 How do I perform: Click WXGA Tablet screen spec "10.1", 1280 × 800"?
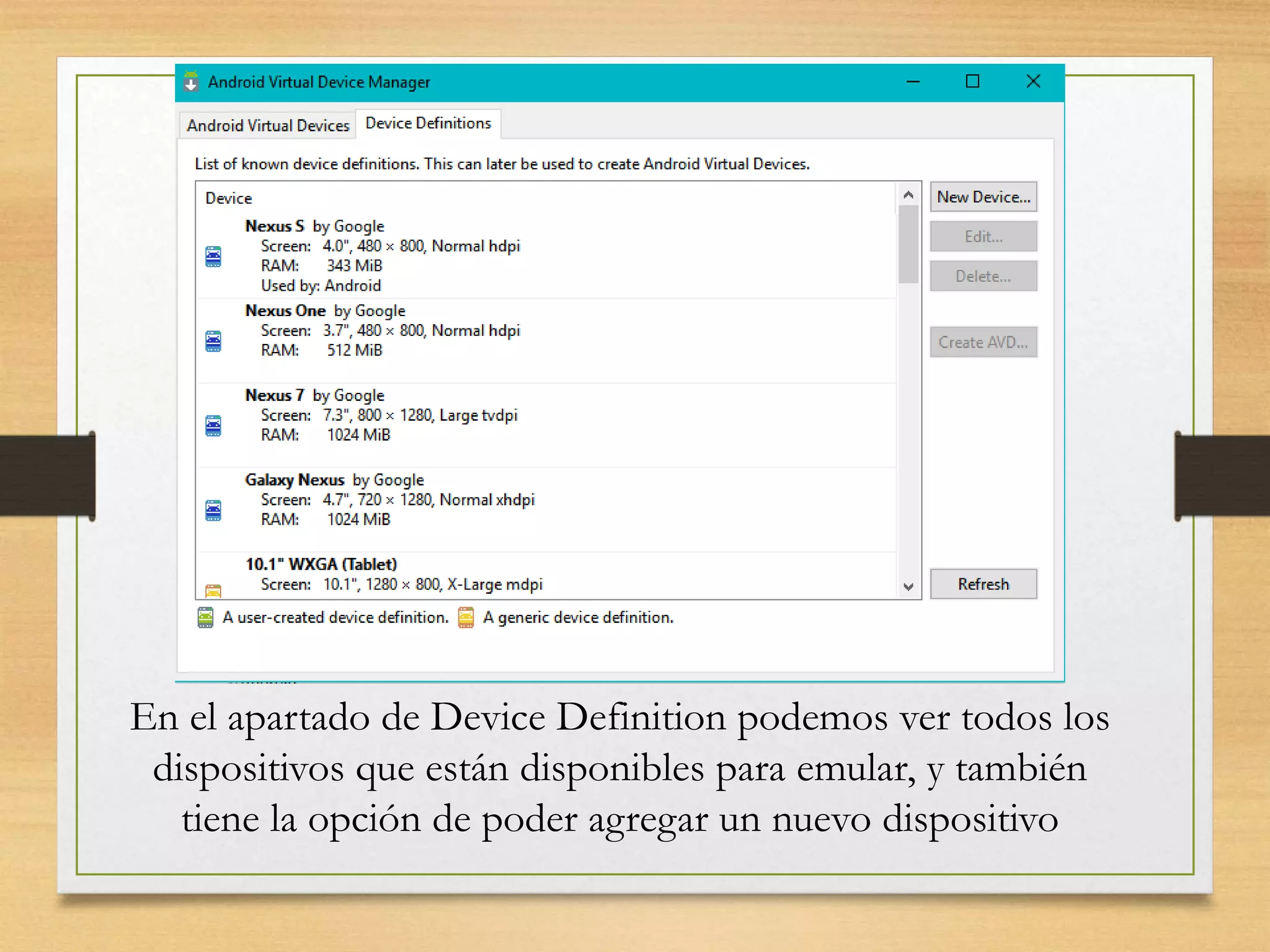[x=382, y=584]
